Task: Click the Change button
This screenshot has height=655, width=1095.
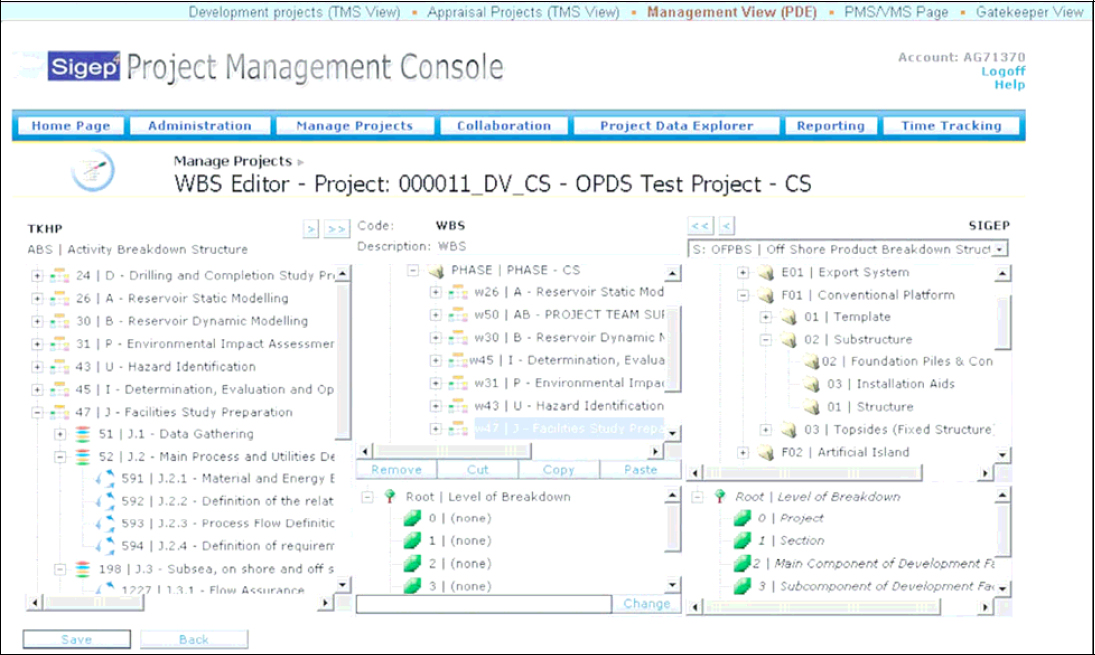Action: click(x=647, y=604)
